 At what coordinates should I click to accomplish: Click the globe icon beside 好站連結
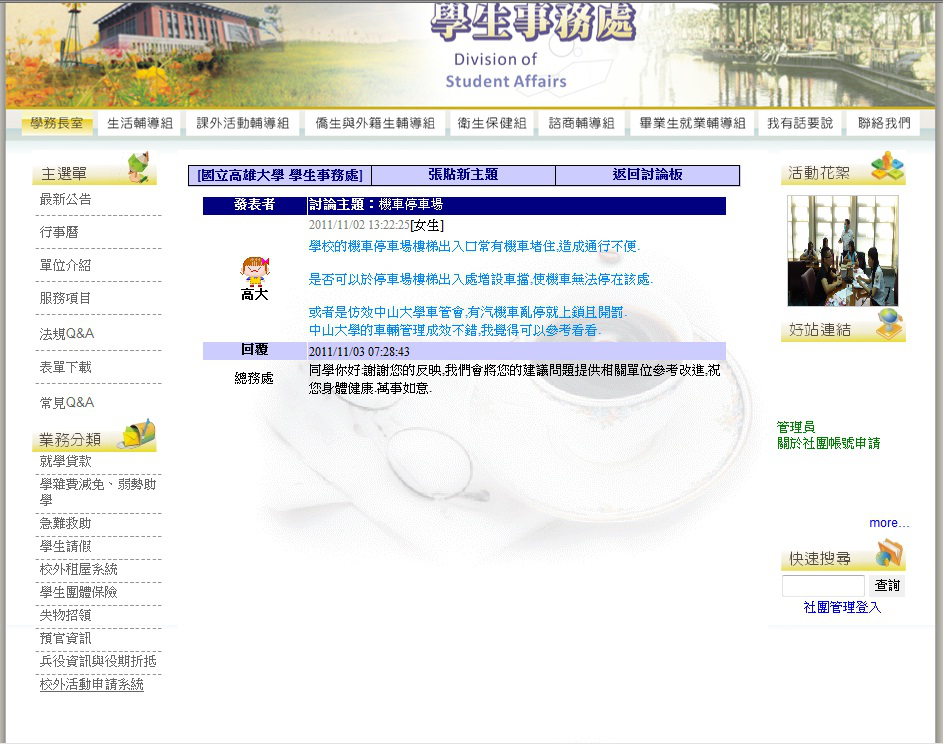[x=890, y=323]
